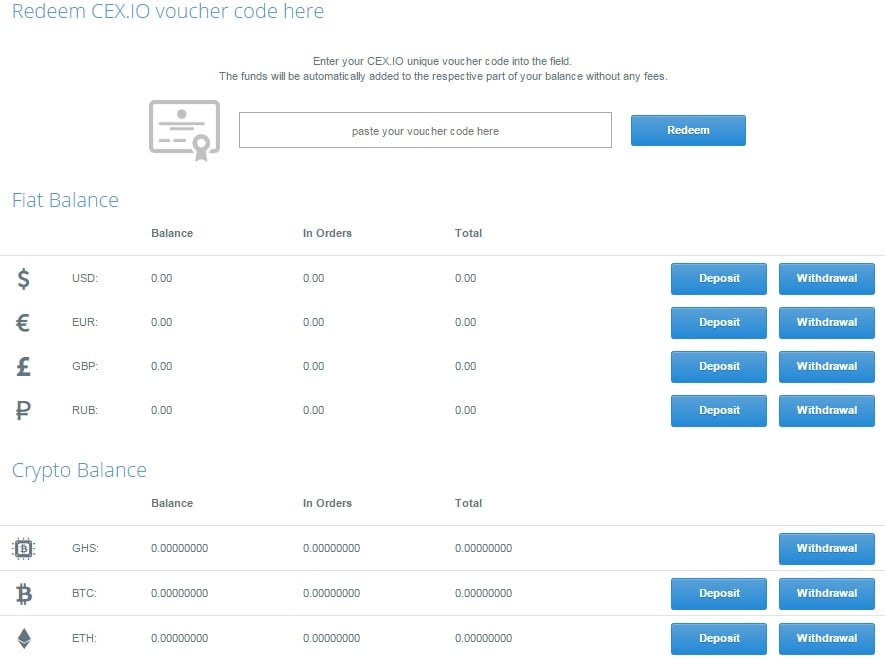Open Withdrawal for ETH
Image resolution: width=885 pixels, height=659 pixels.
click(826, 639)
